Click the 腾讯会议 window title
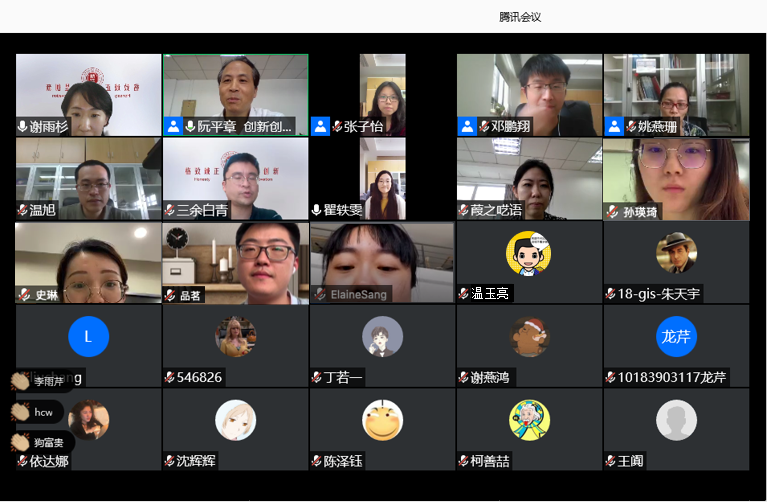 pos(520,17)
